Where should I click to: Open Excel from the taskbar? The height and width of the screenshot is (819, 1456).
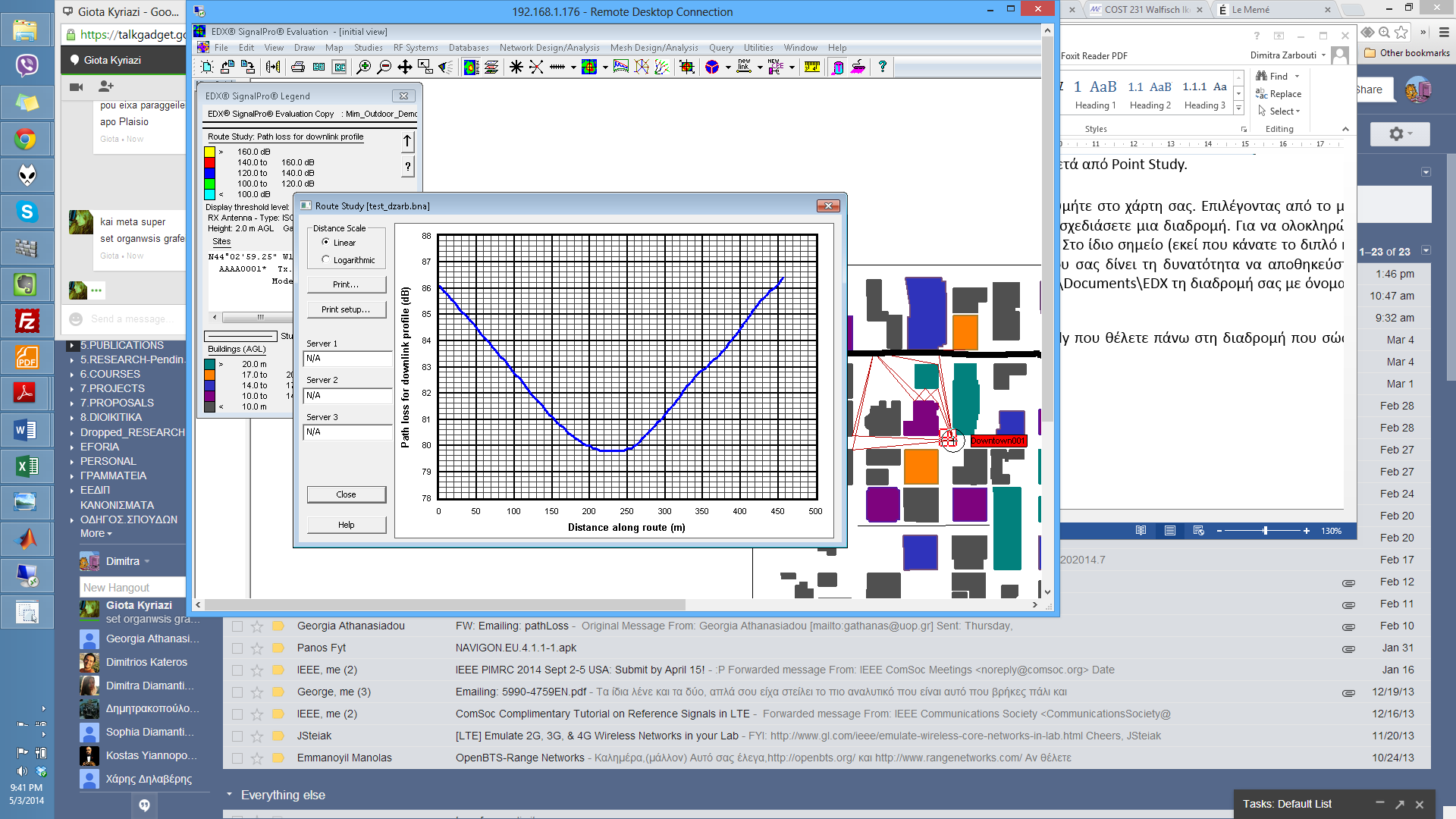coord(27,466)
